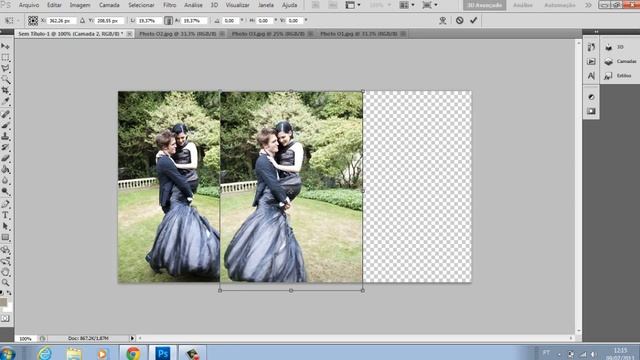Switch to warp mode icon
The image size is (640, 360).
point(443,20)
